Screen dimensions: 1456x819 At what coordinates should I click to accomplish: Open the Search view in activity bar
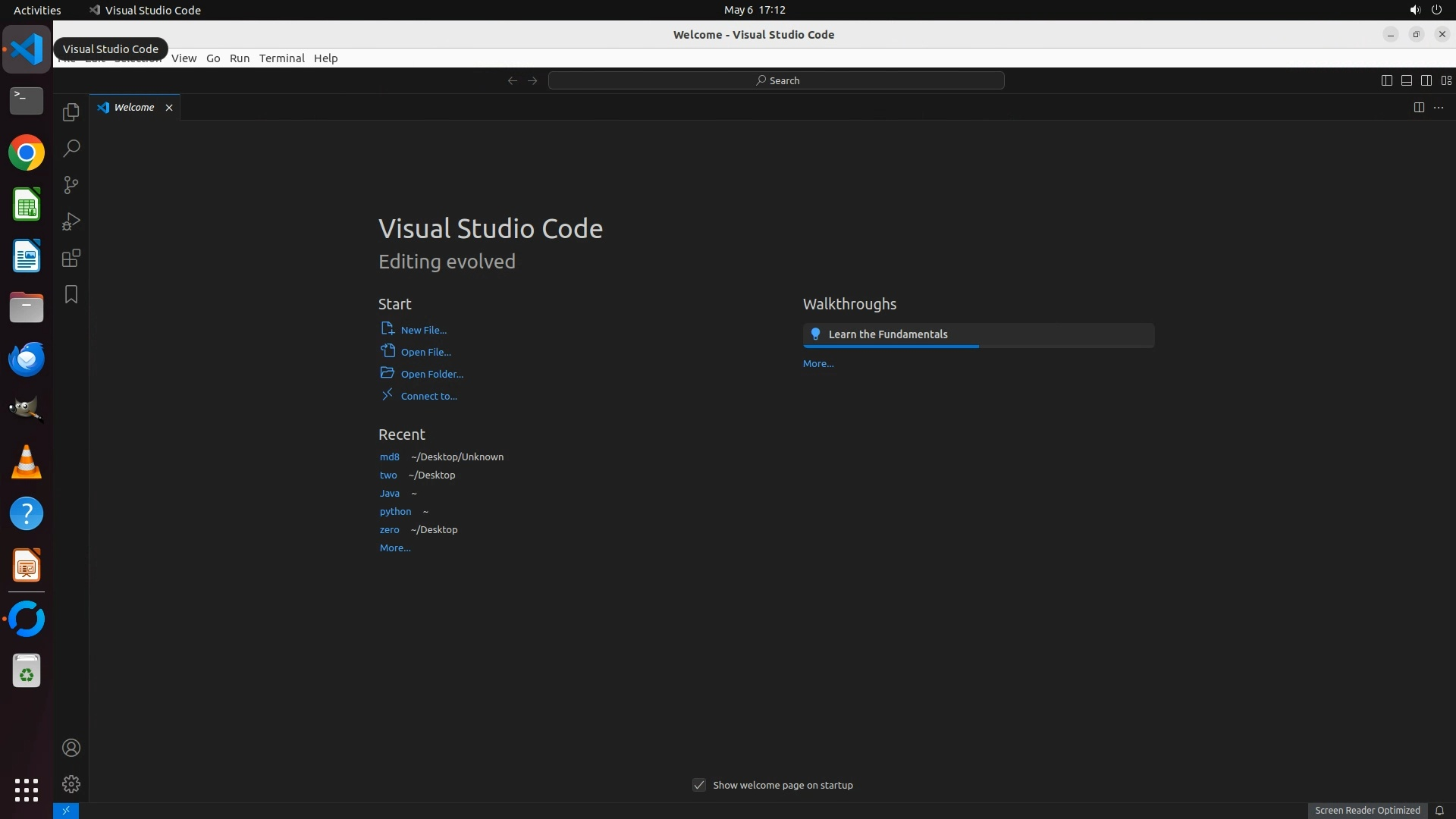[71, 149]
